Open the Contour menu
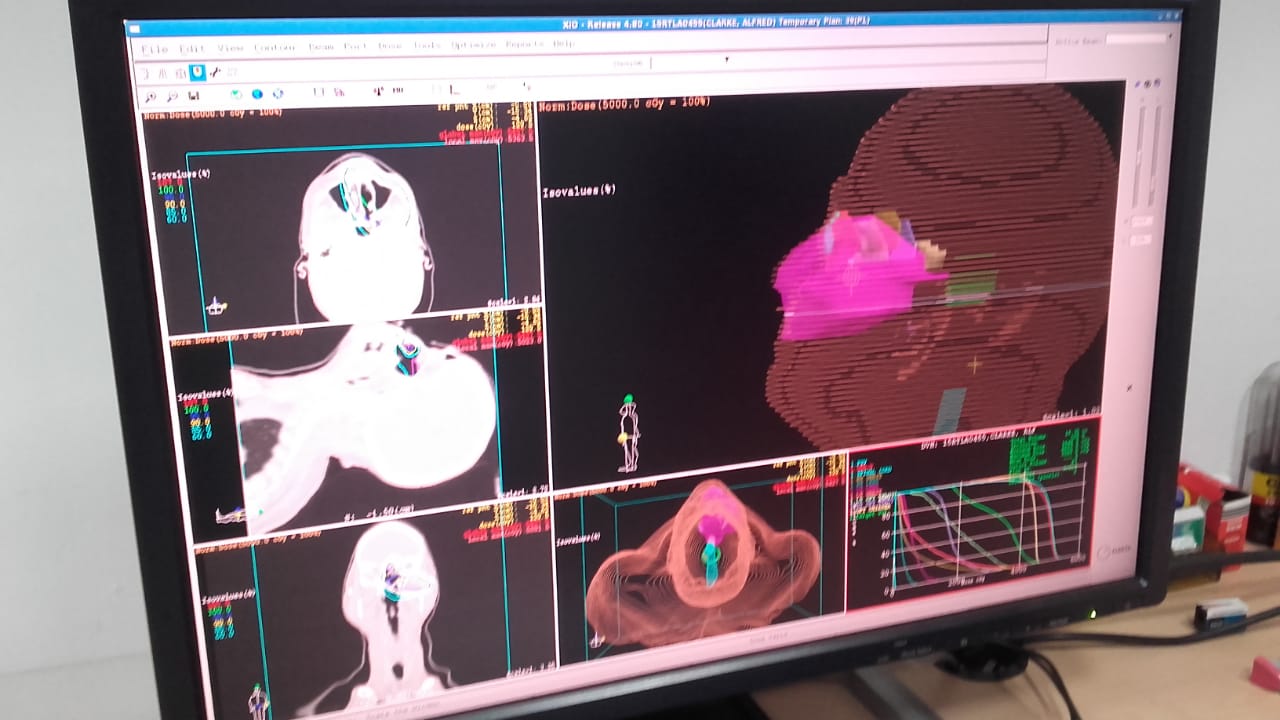This screenshot has width=1280, height=720. tap(273, 47)
